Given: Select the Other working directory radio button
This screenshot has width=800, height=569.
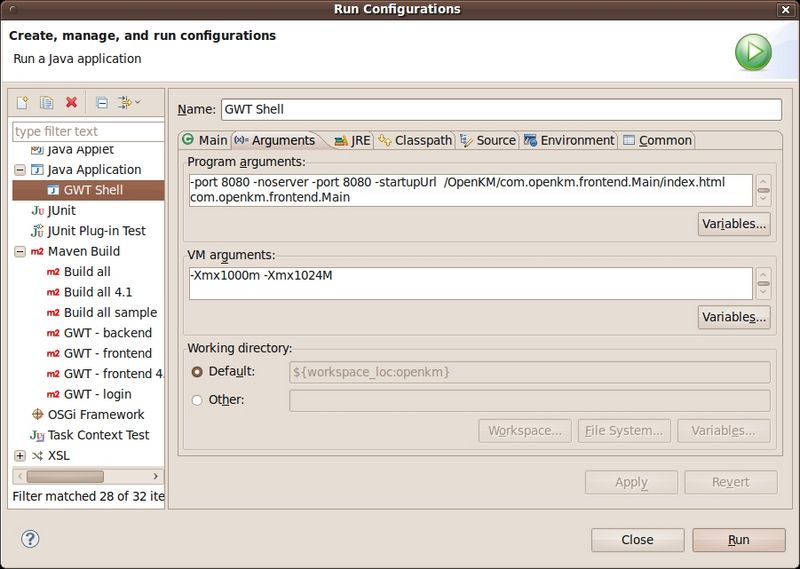Looking at the screenshot, I should [x=197, y=400].
